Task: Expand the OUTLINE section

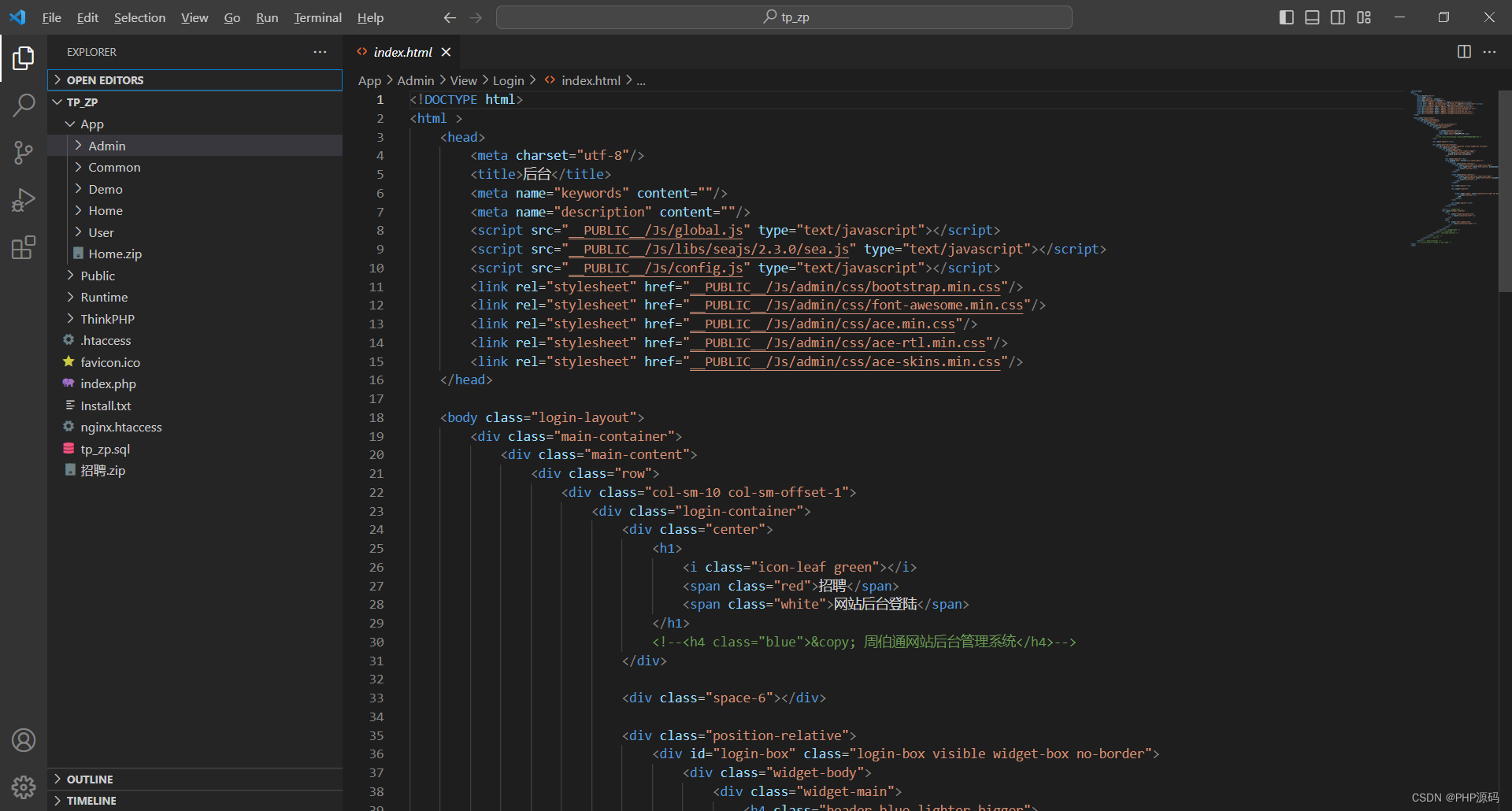Action: (x=195, y=779)
